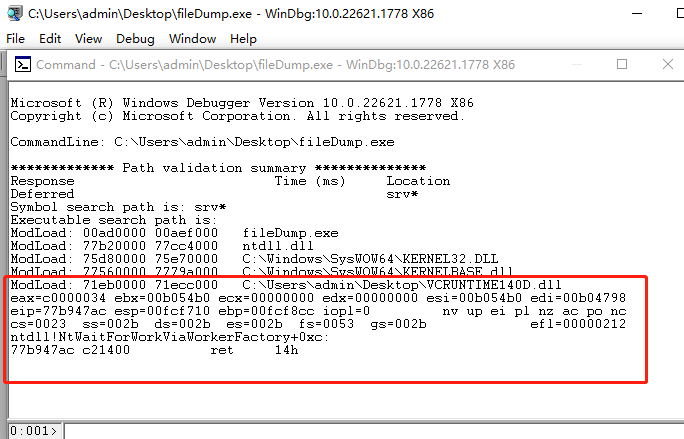This screenshot has width=684, height=439.
Task: Maximize the Command sub-window
Action: pyautogui.click(x=622, y=64)
